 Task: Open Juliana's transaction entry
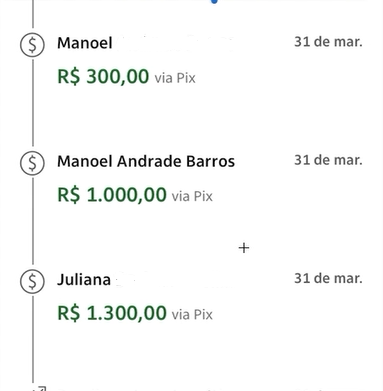point(84,279)
